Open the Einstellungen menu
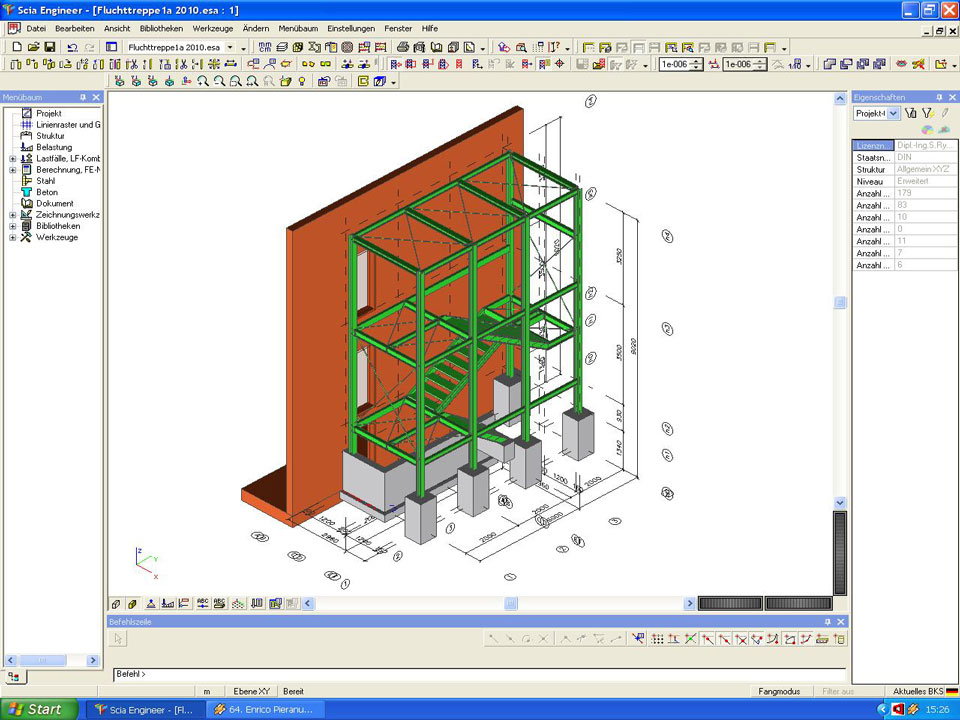The image size is (960, 720). (x=350, y=29)
